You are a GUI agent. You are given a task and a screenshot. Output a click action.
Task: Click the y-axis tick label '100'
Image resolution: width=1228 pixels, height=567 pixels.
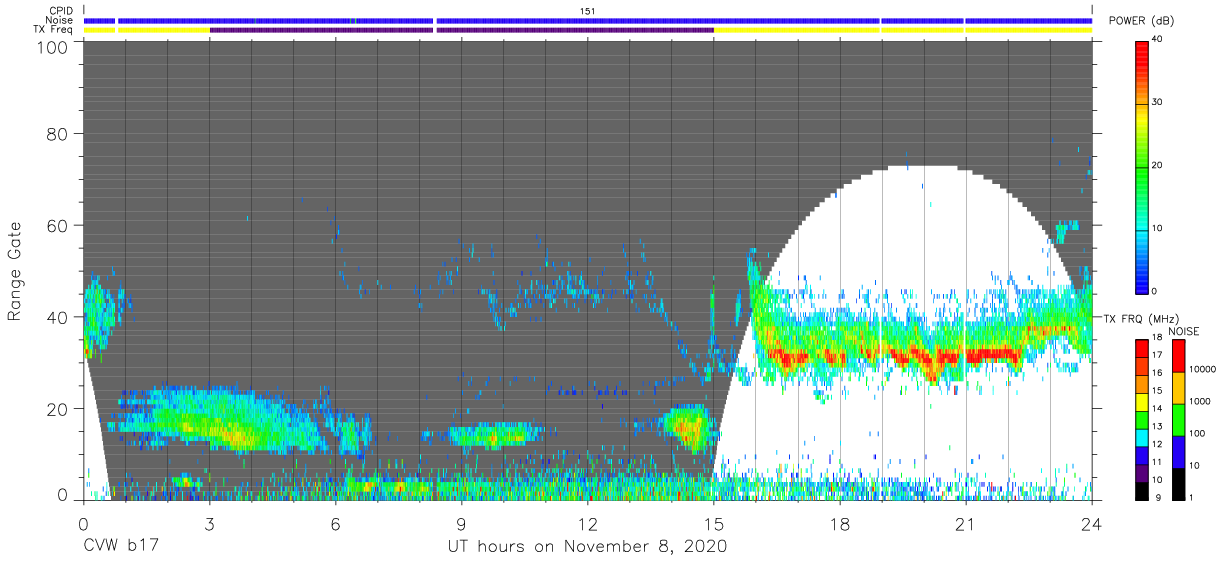point(51,47)
